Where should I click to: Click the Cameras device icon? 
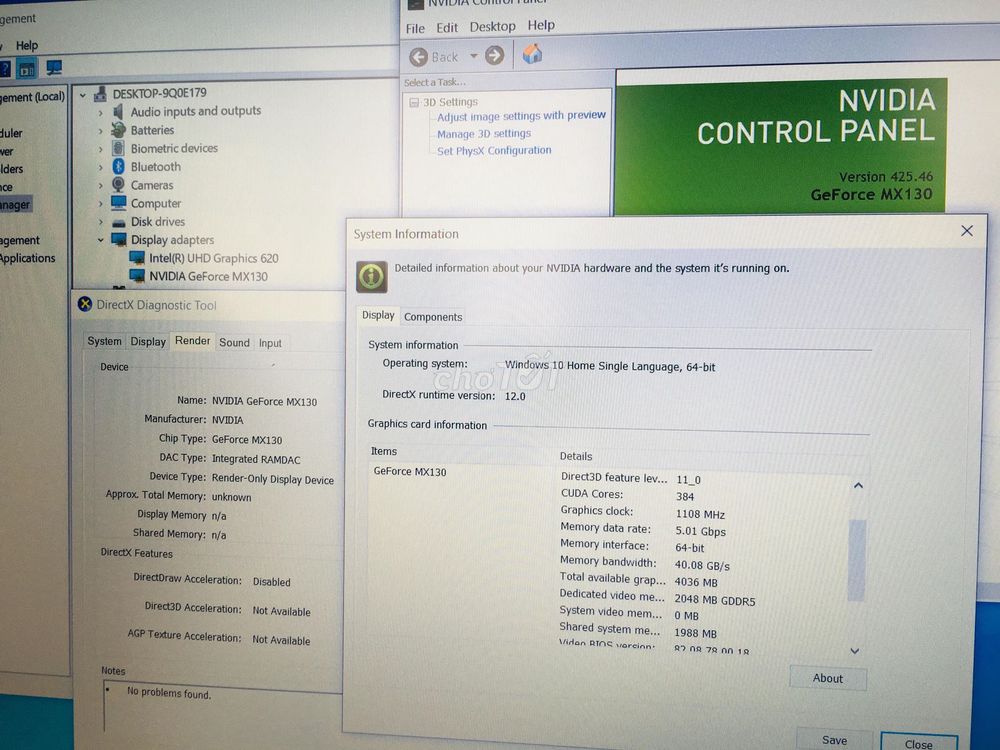(x=118, y=185)
